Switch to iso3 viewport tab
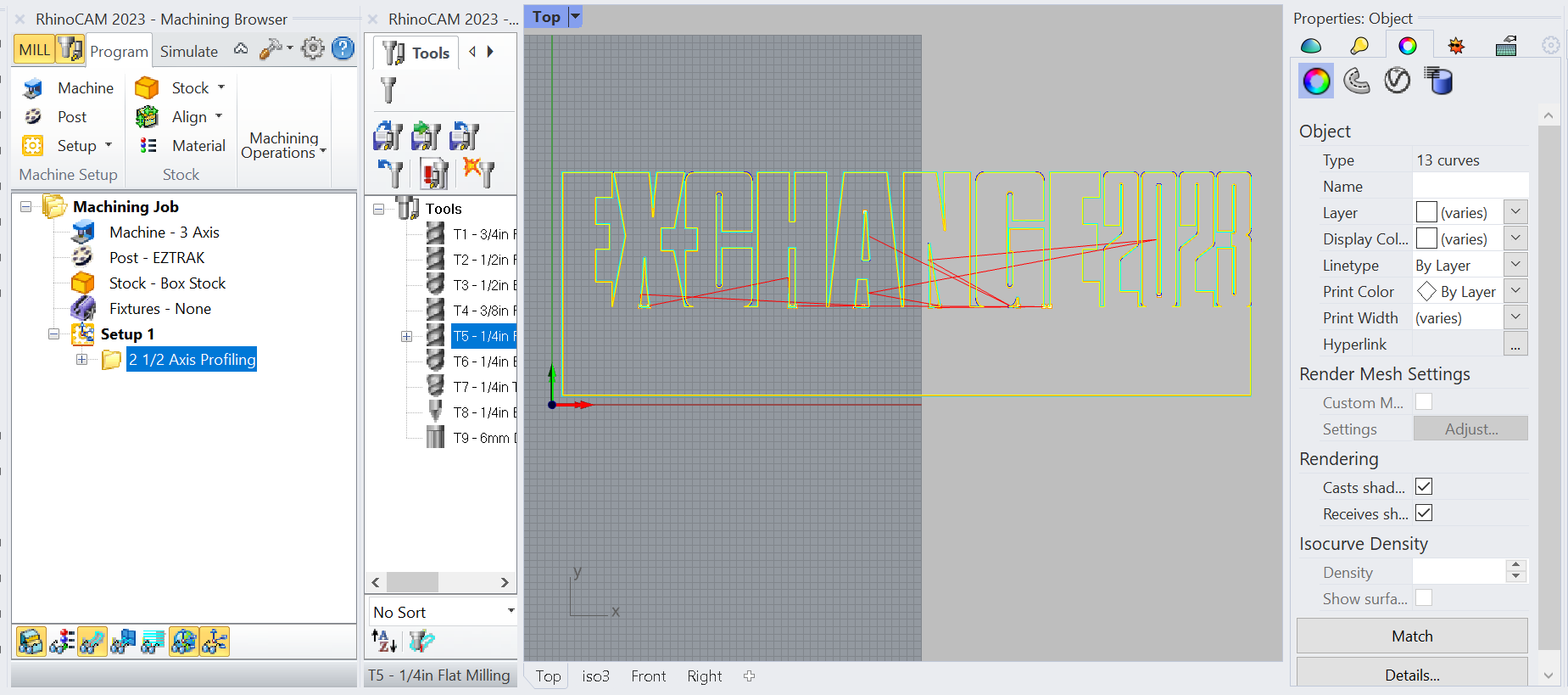This screenshot has width=1568, height=695. click(x=595, y=676)
